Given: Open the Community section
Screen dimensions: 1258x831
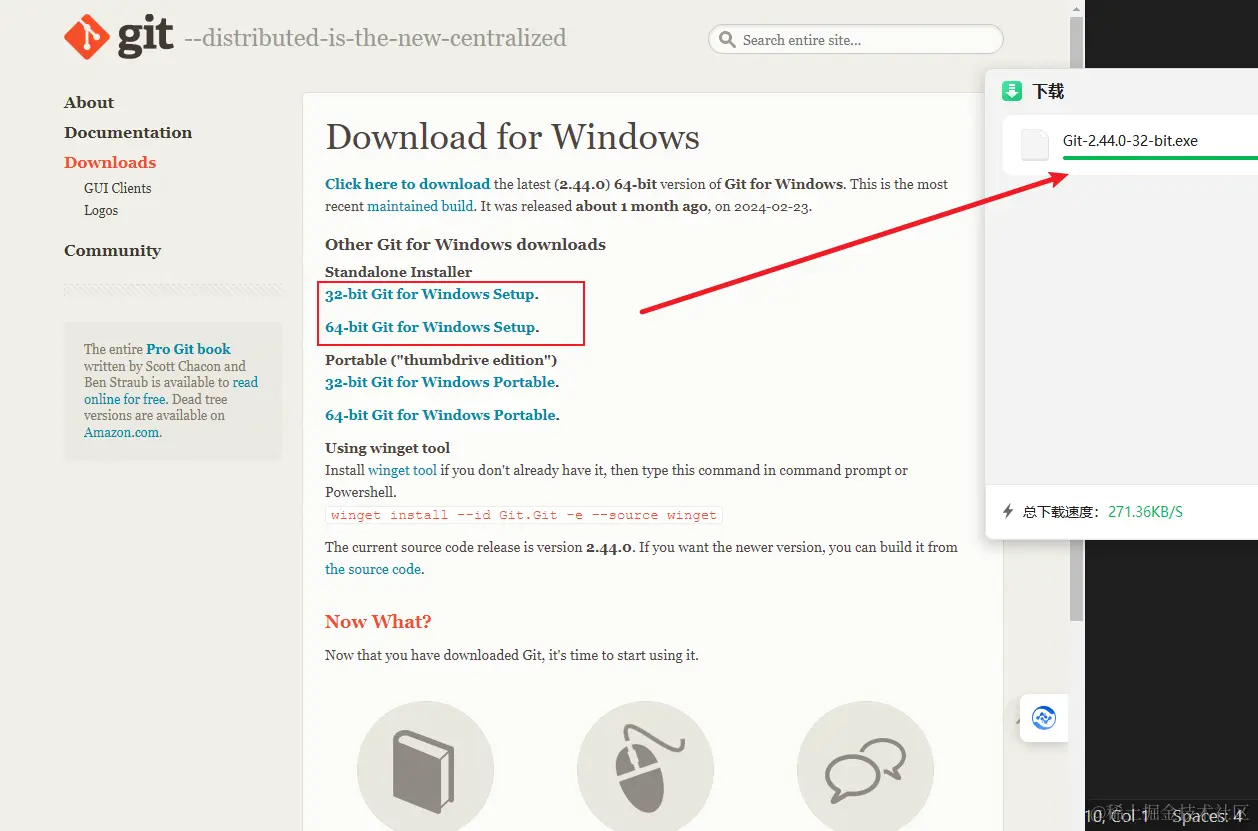Looking at the screenshot, I should [112, 250].
